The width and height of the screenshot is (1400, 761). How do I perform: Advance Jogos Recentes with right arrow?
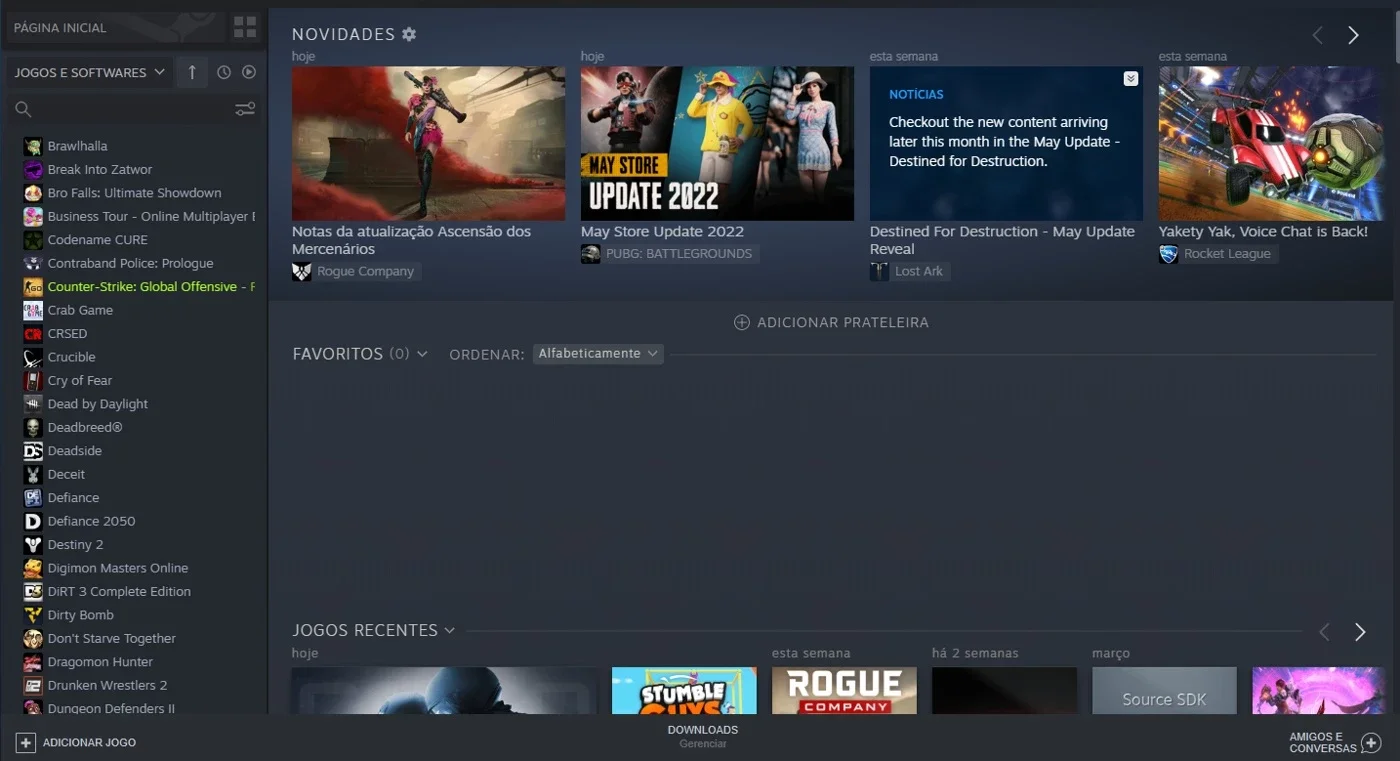pyautogui.click(x=1360, y=632)
